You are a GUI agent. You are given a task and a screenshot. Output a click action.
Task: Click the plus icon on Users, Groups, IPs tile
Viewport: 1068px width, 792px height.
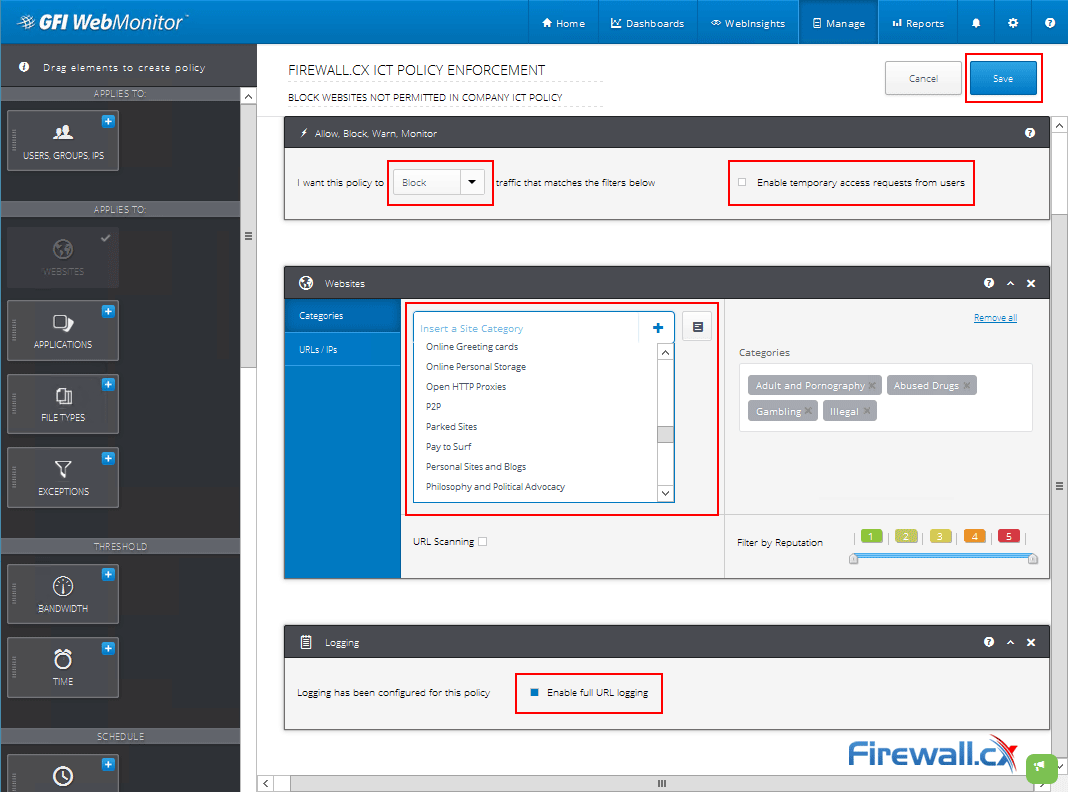(x=108, y=121)
